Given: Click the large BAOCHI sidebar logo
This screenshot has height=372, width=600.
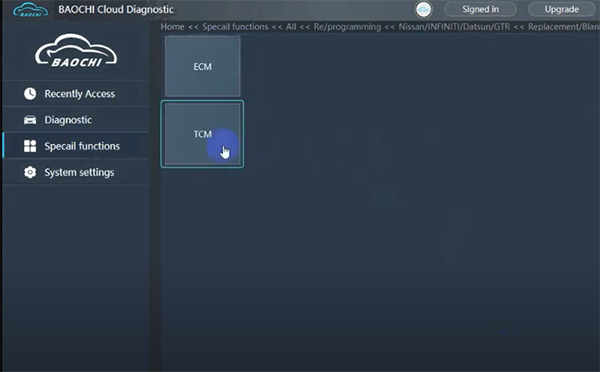Looking at the screenshot, I should 76,51.
